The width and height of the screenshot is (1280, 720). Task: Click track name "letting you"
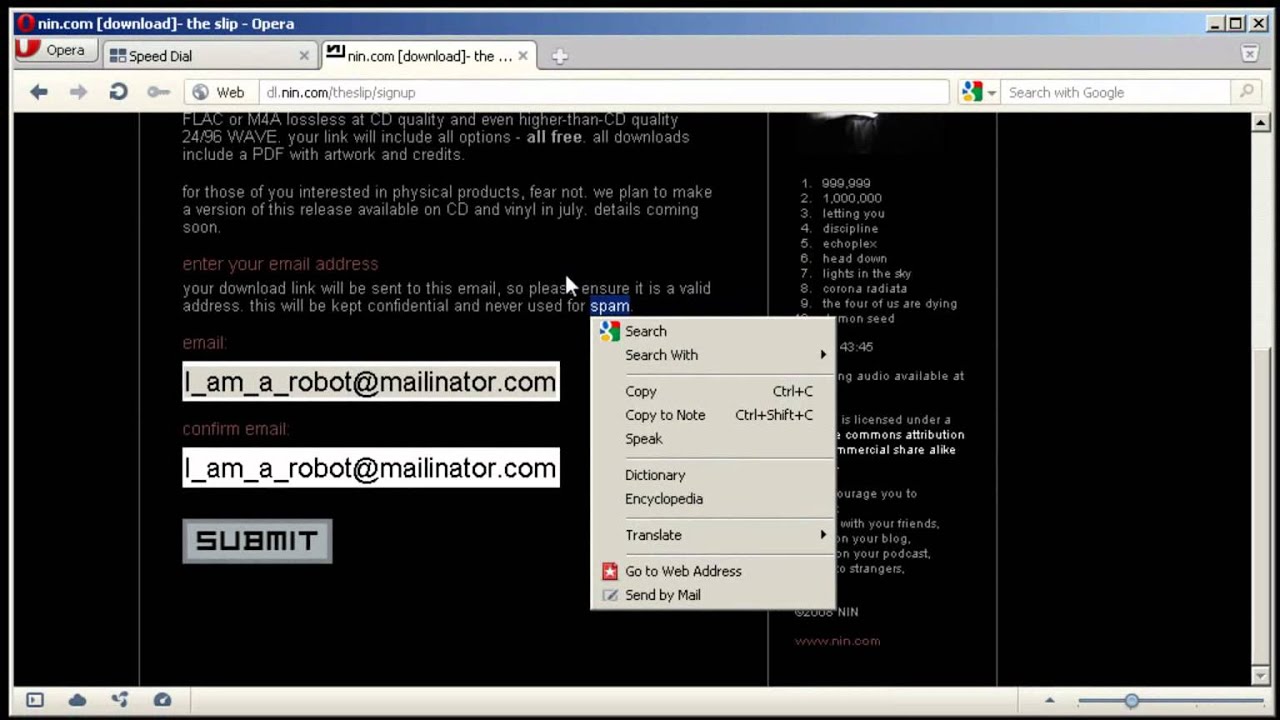click(853, 213)
